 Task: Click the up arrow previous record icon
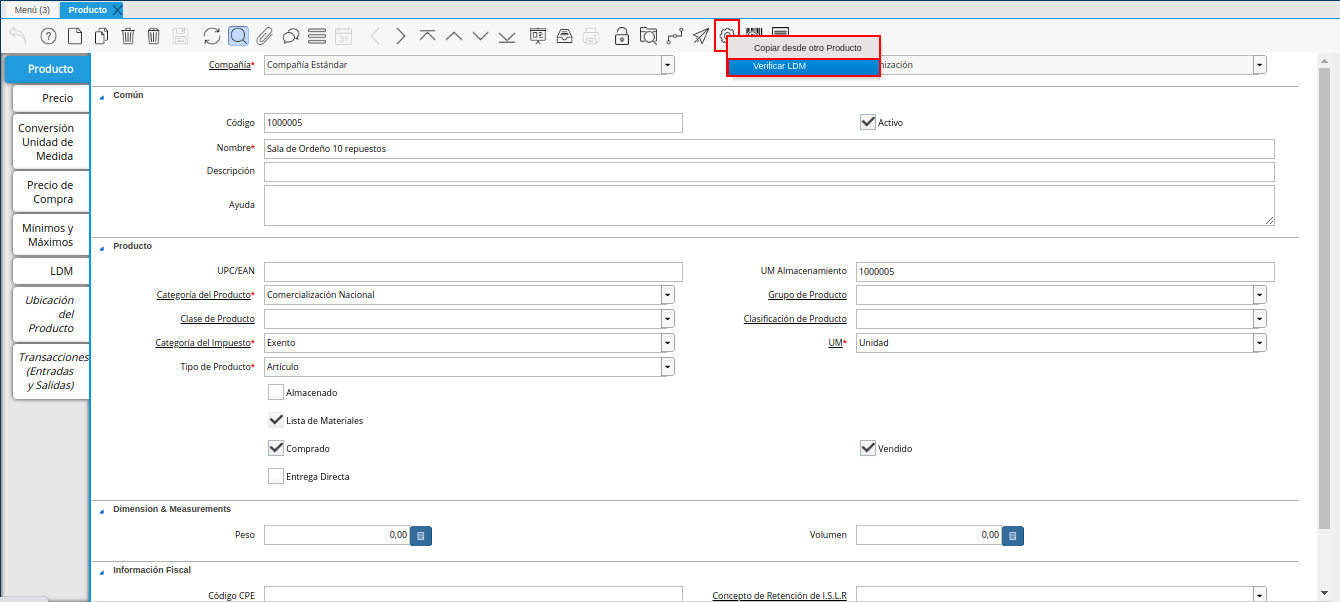pos(454,36)
